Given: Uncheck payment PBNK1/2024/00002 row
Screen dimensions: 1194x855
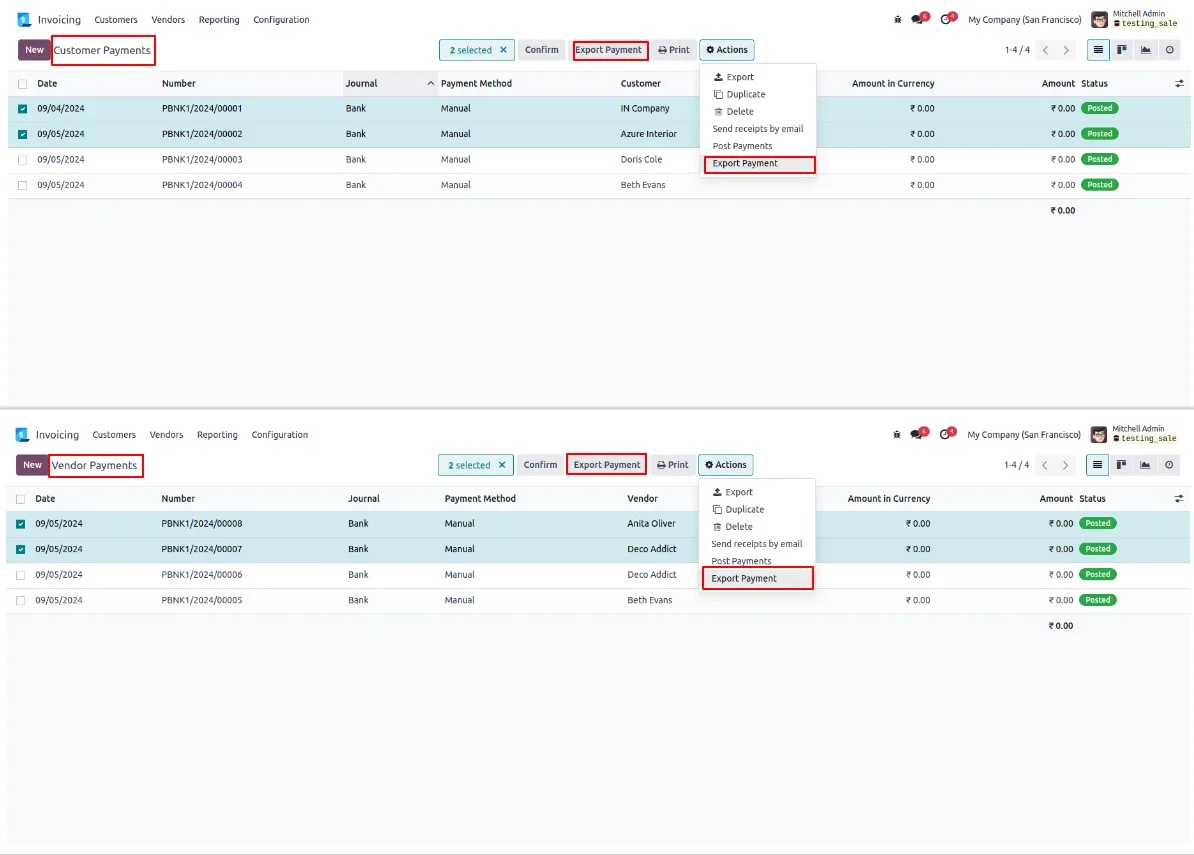Looking at the screenshot, I should tap(23, 135).
